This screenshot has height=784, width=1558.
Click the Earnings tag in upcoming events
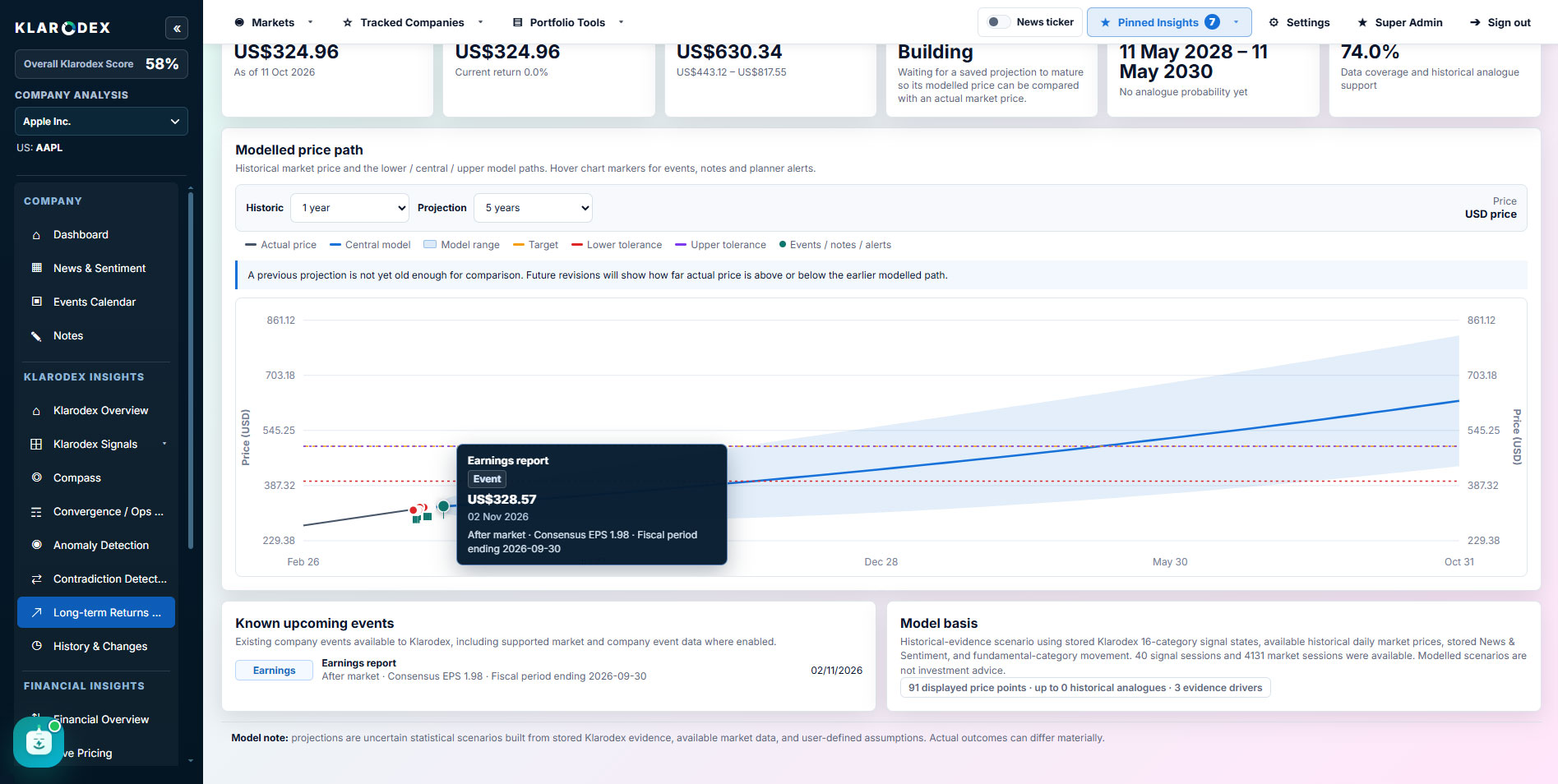tap(274, 671)
